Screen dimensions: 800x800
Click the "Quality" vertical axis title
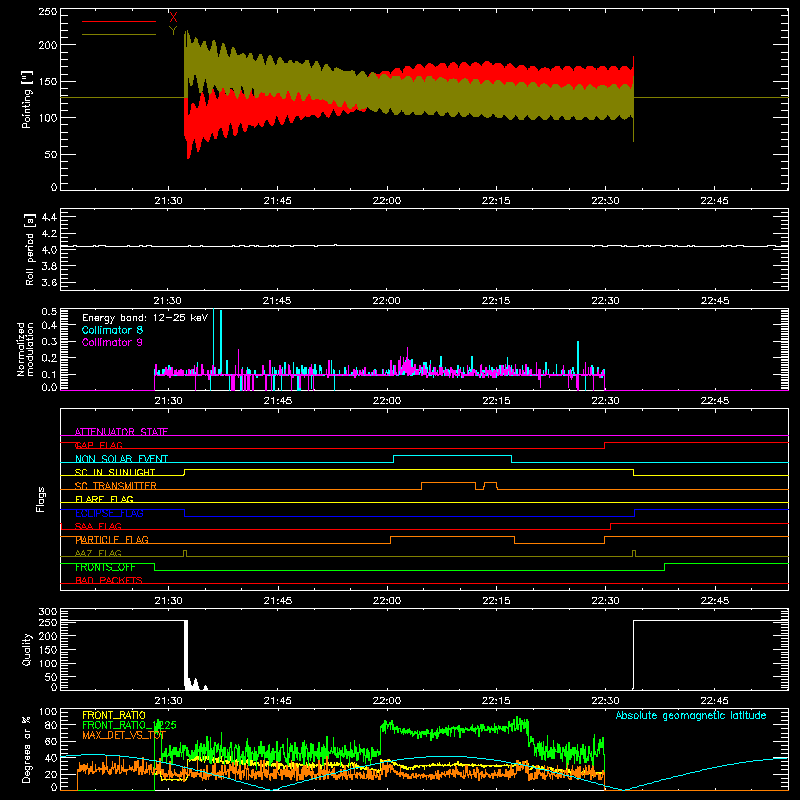coord(27,649)
